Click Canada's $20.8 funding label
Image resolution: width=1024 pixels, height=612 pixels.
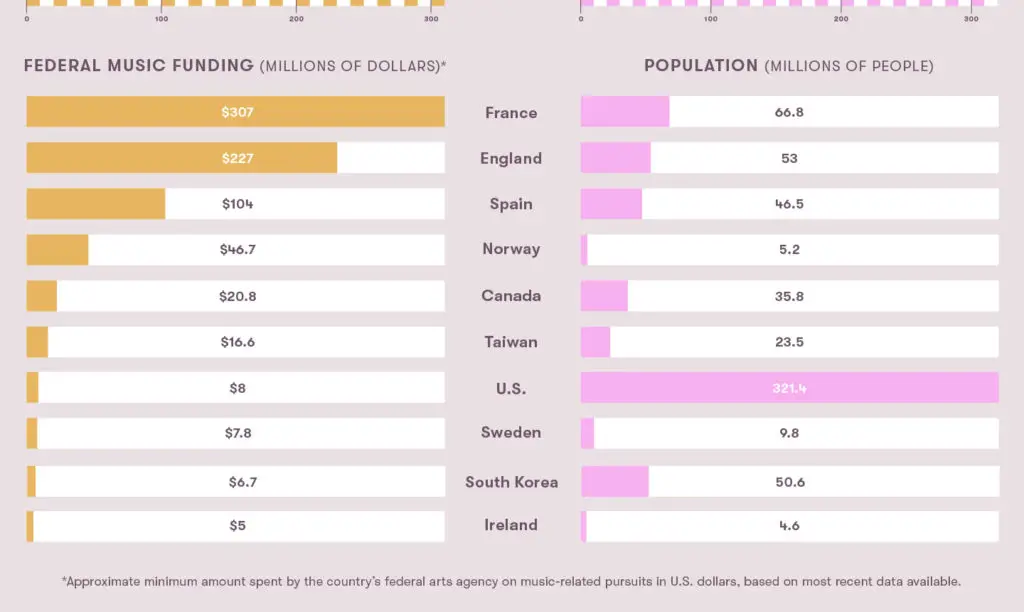pos(237,296)
